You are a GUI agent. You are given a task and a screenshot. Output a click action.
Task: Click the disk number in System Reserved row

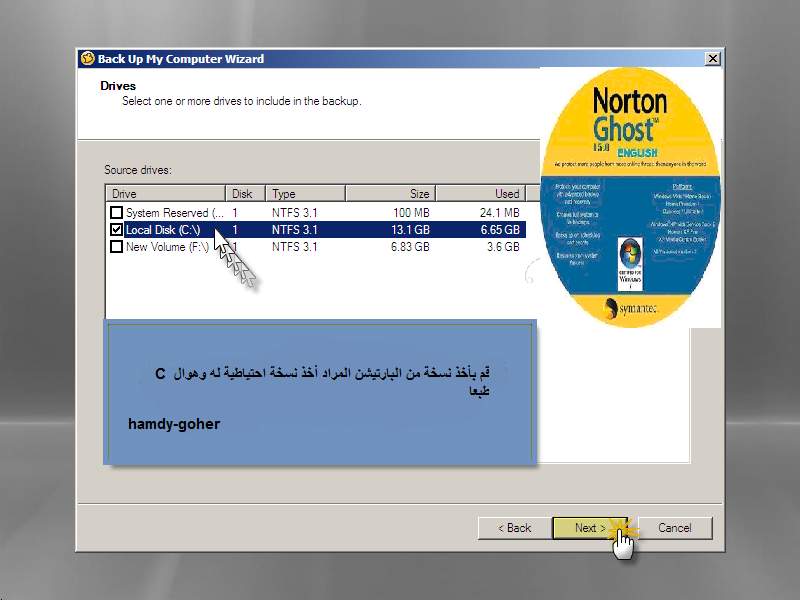235,213
